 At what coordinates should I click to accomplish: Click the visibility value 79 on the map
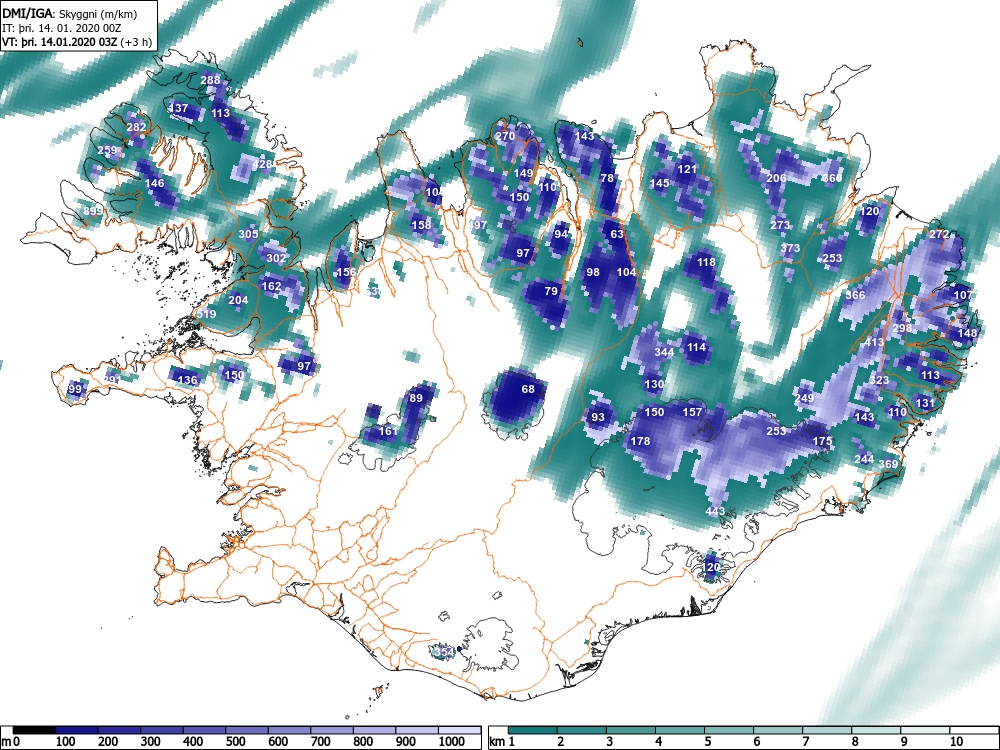pos(551,291)
